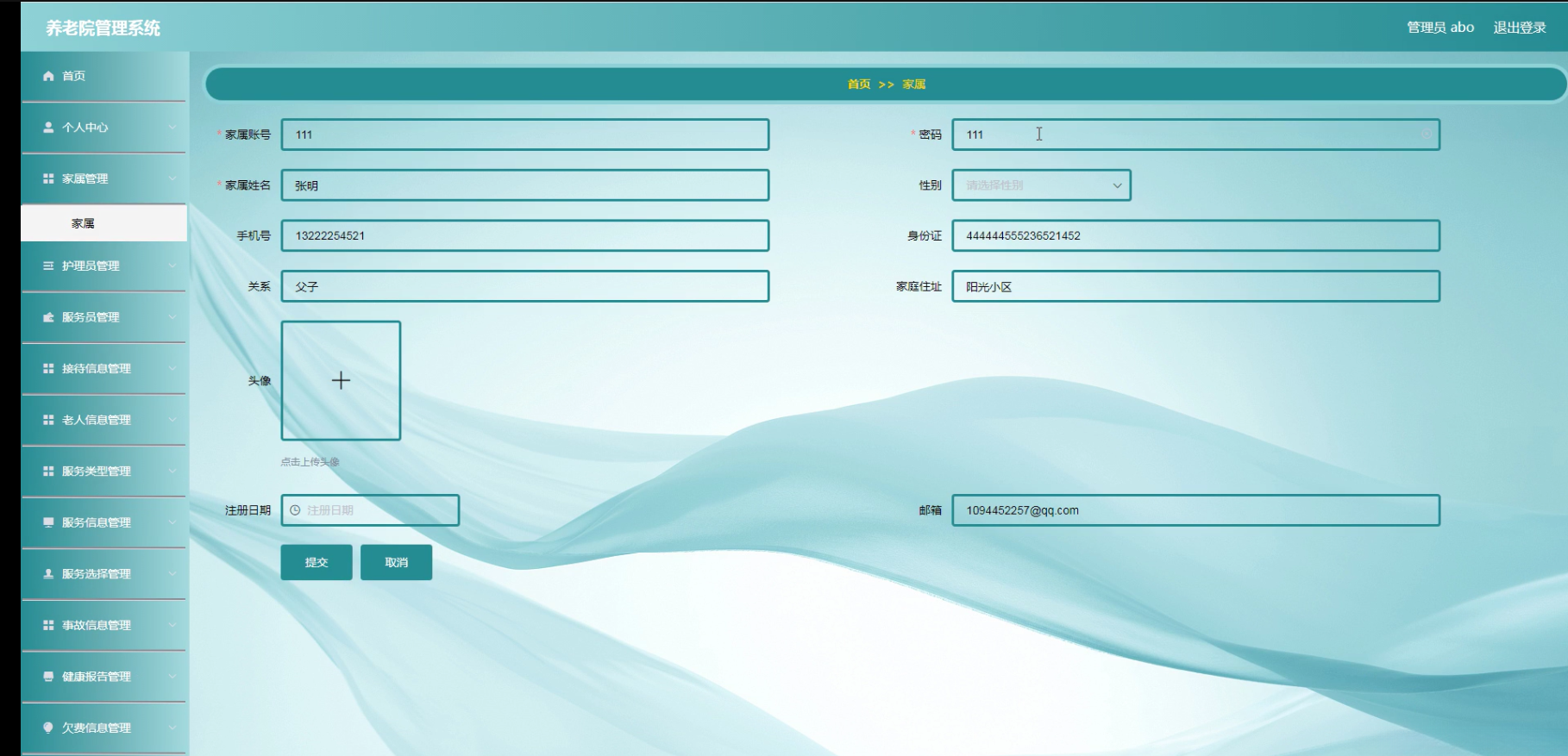Viewport: 1568px width, 756px height.
Task: Expand 事故信息管理 menu chevron
Action: 172,625
